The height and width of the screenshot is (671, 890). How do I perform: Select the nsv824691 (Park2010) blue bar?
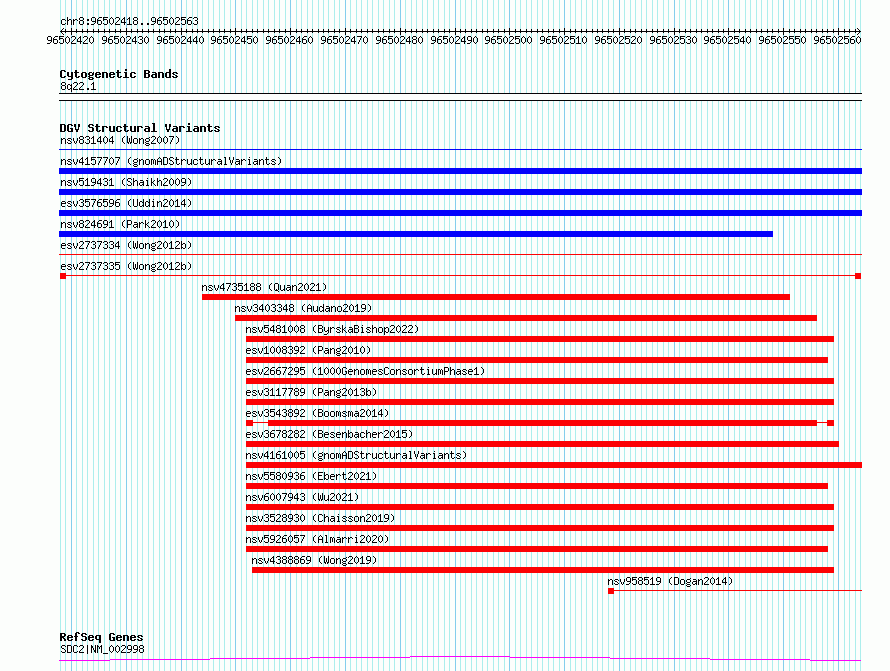pos(415,234)
